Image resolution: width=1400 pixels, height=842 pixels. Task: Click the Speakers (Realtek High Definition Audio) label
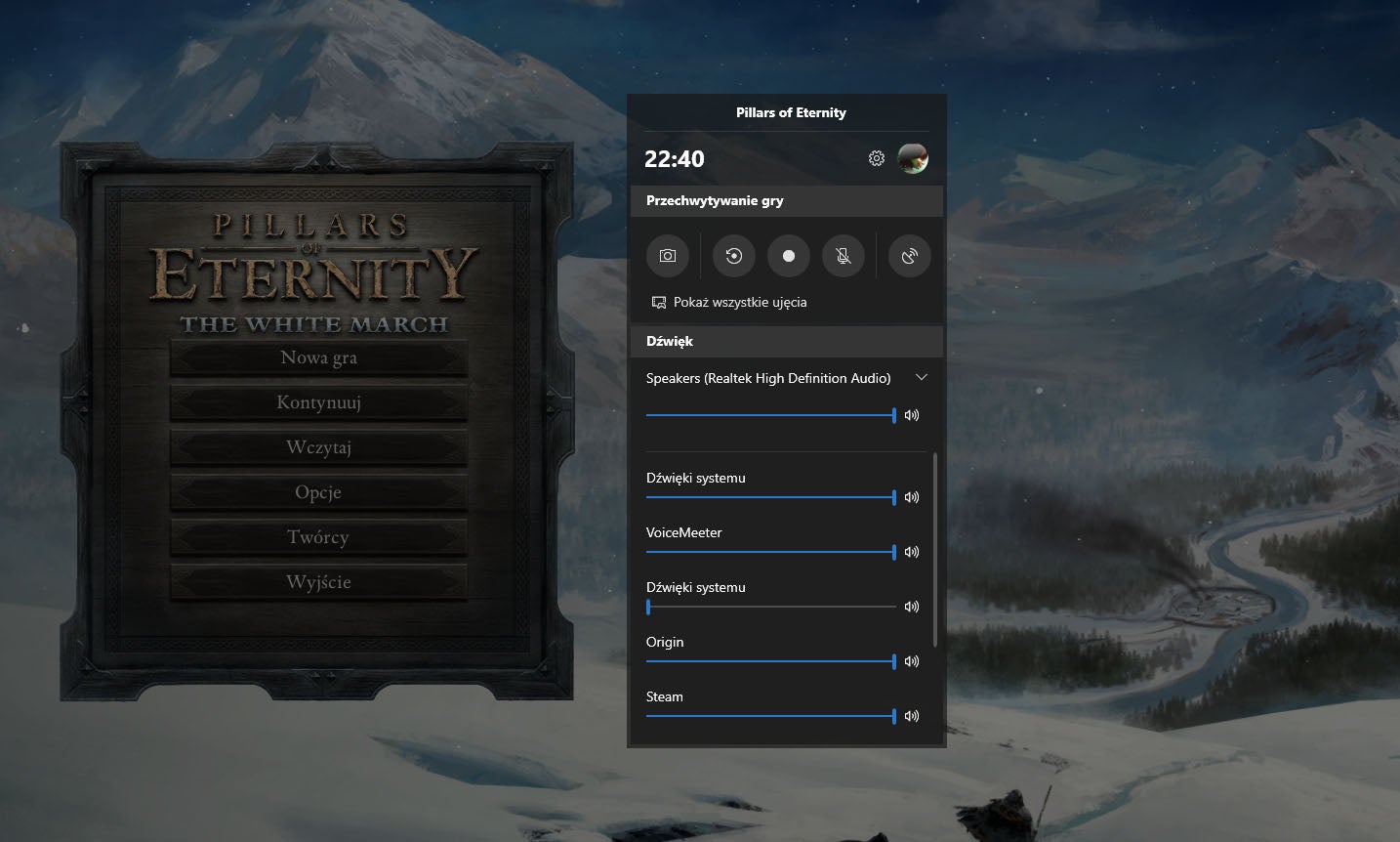coord(768,378)
